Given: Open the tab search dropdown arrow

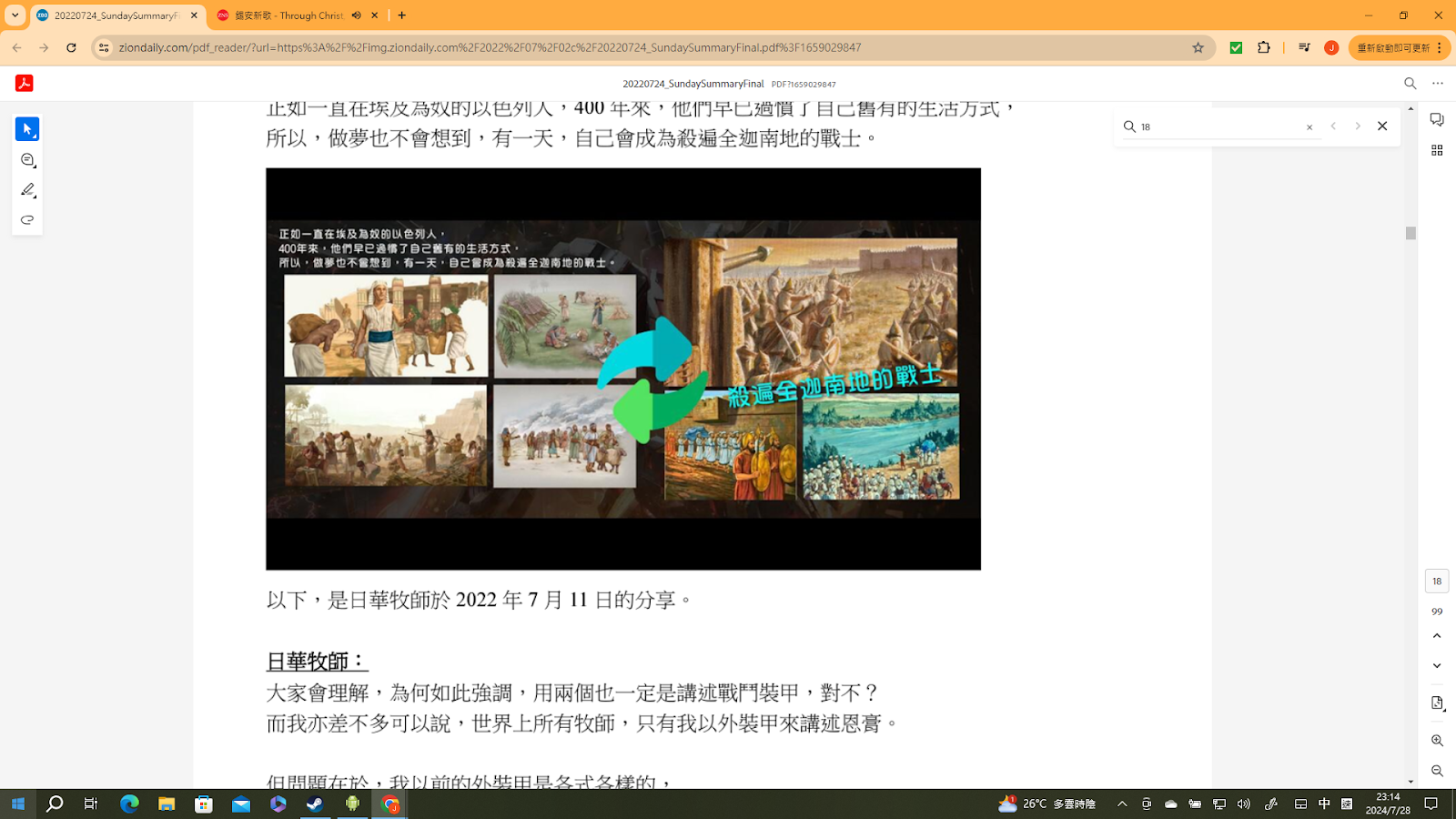Looking at the screenshot, I should (x=15, y=15).
